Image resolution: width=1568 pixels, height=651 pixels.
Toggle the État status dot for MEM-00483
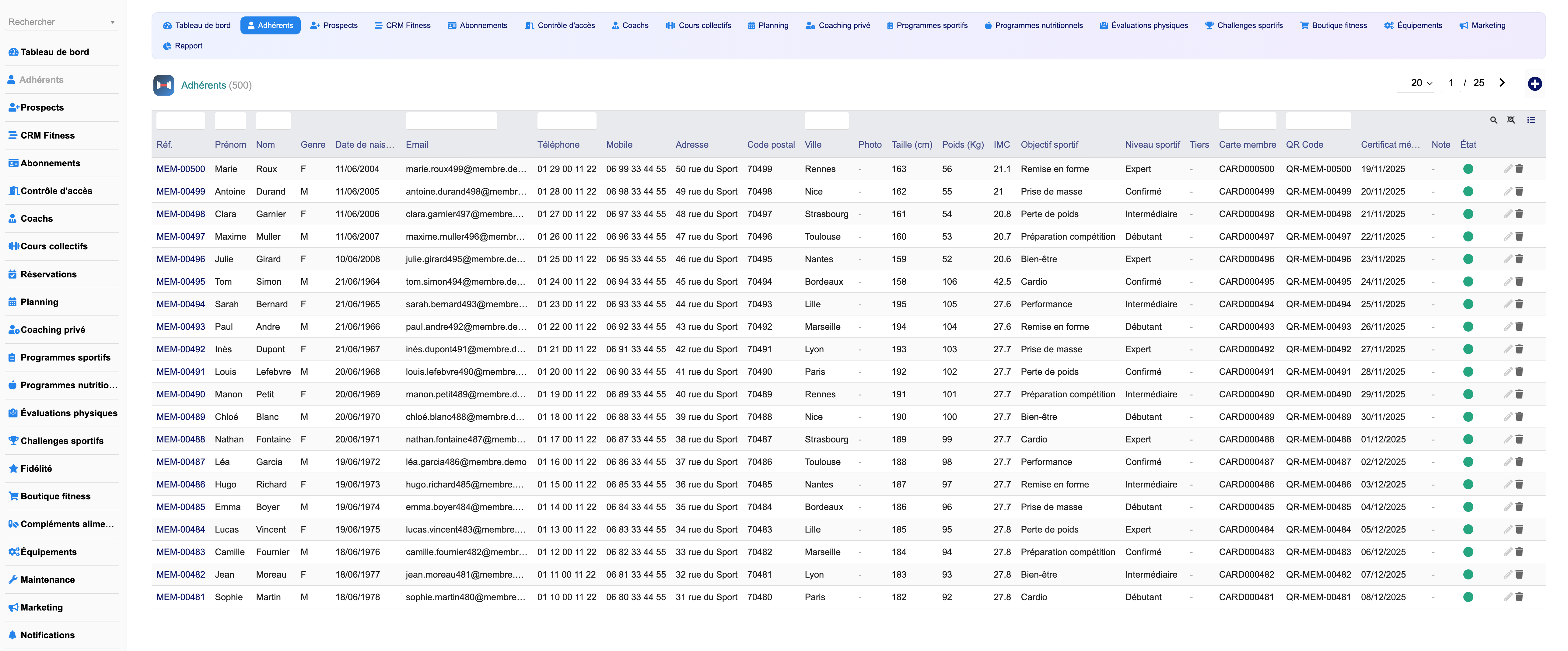1468,552
